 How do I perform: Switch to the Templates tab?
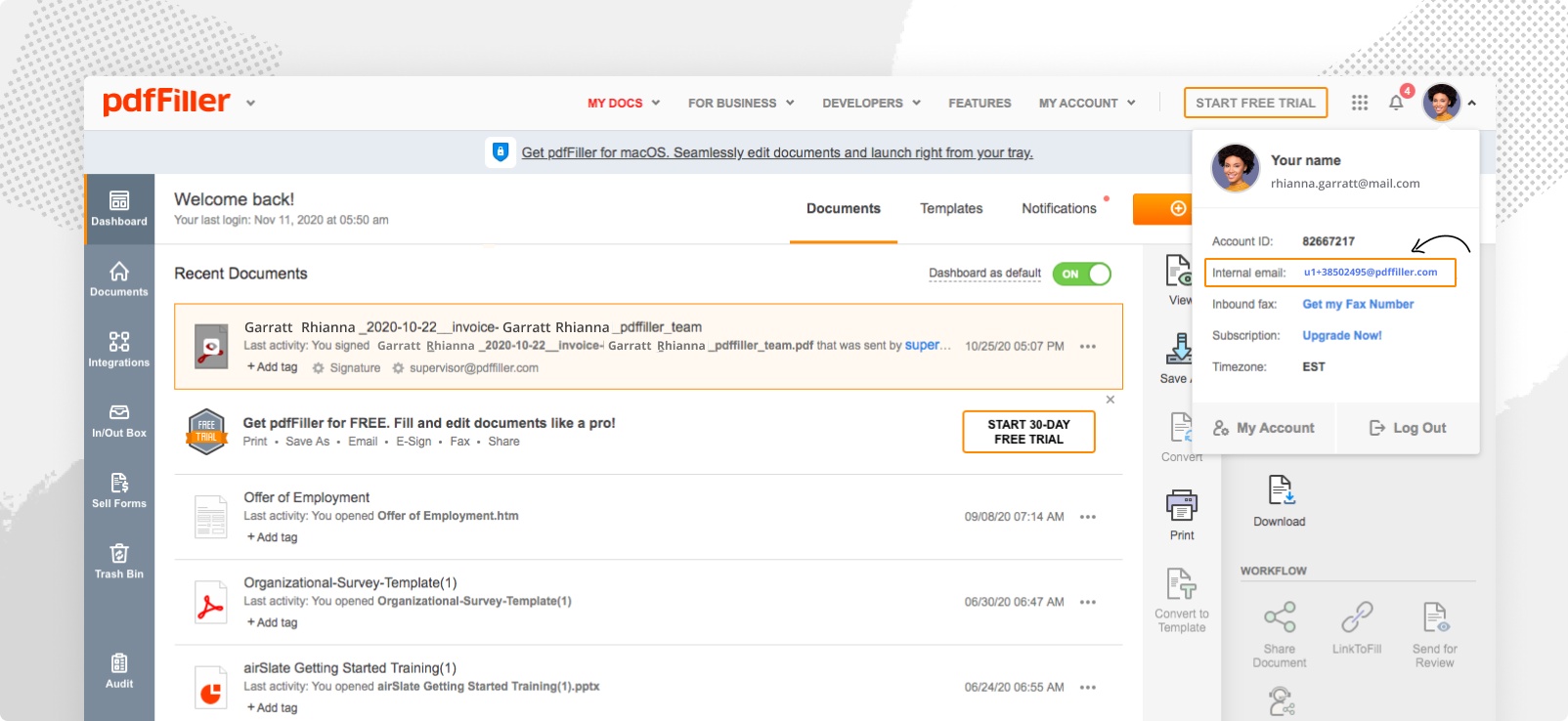951,208
